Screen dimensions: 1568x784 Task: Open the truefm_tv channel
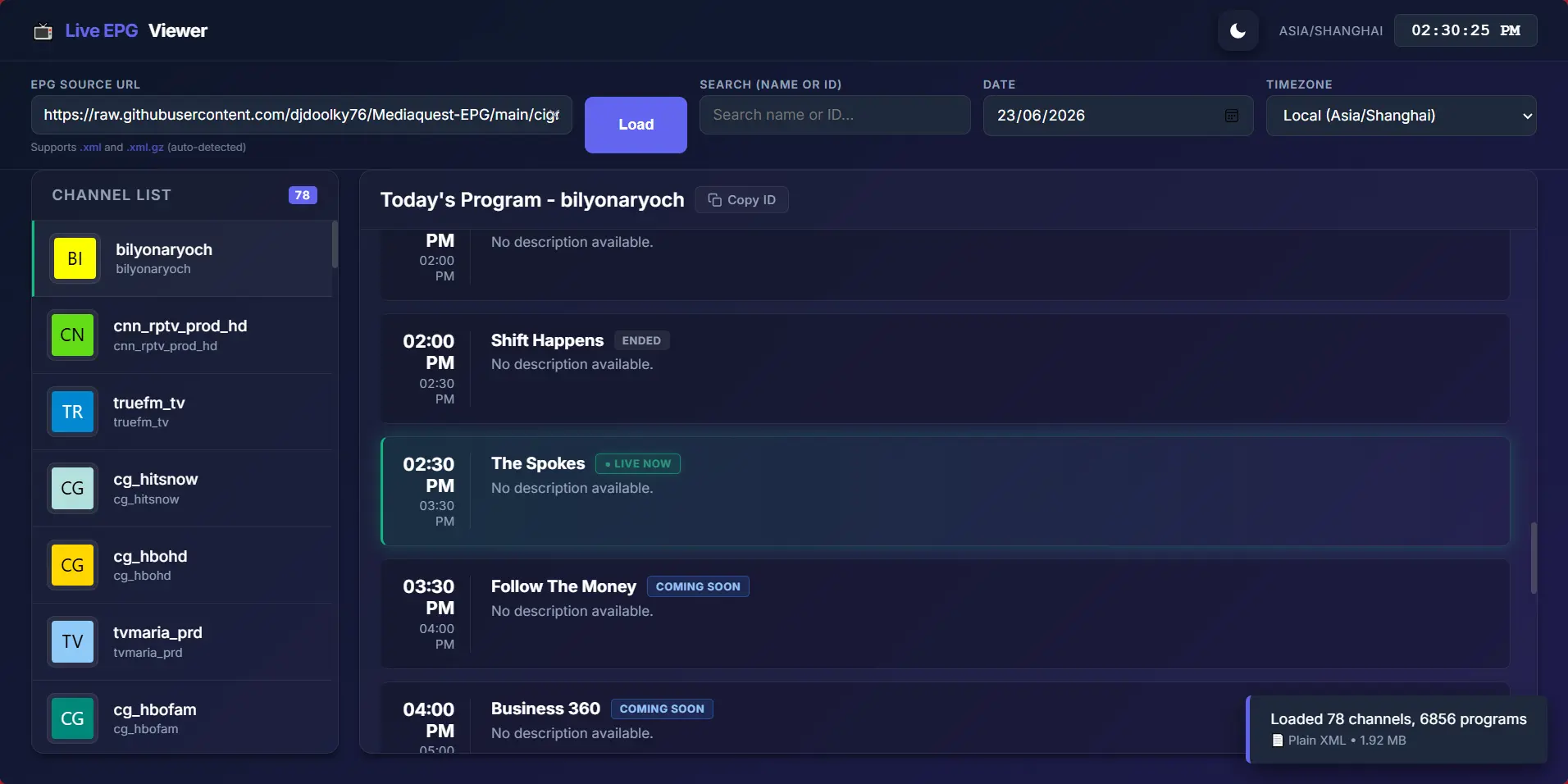[x=183, y=412]
